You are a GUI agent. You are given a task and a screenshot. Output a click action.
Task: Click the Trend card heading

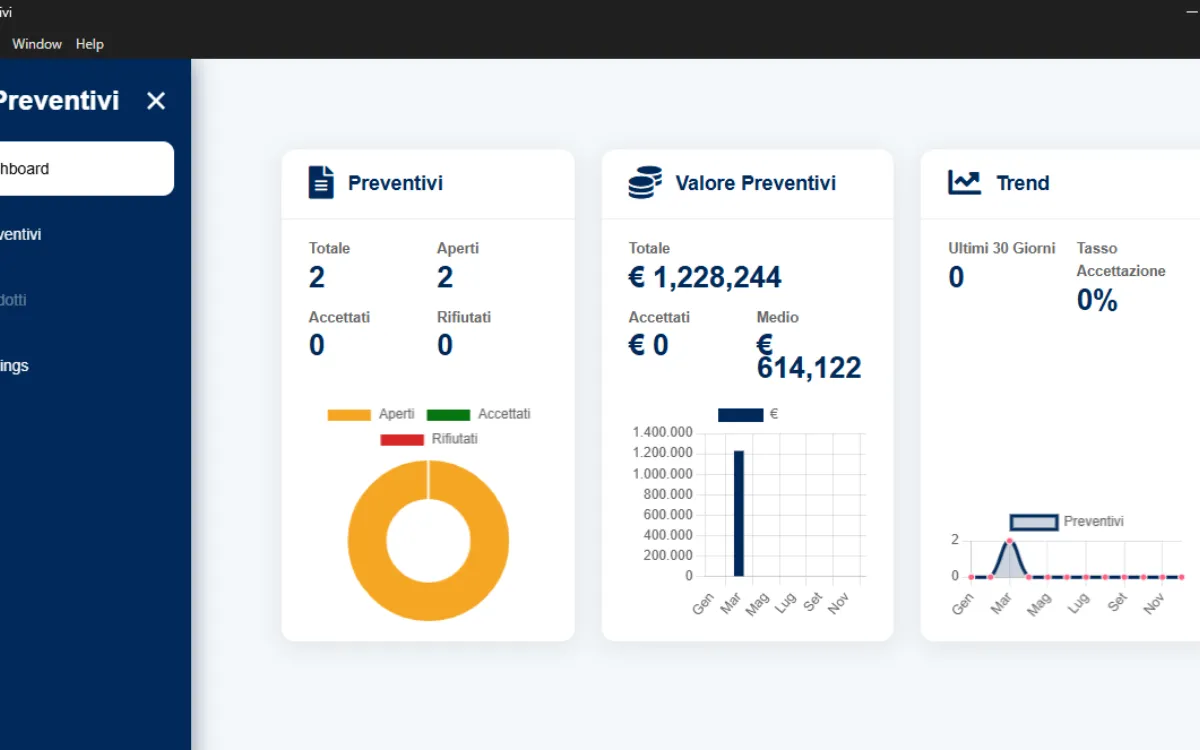coord(1023,183)
